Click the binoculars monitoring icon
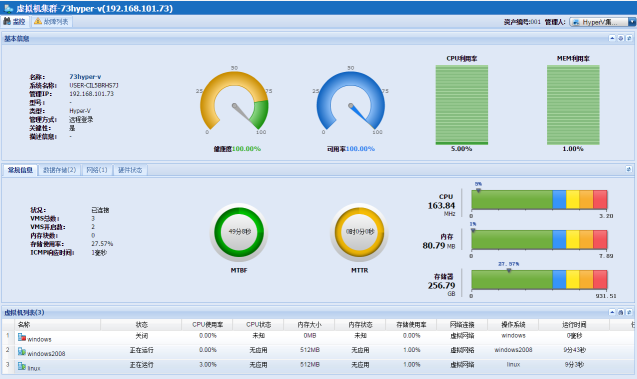The width and height of the screenshot is (637, 379). [x=7, y=21]
